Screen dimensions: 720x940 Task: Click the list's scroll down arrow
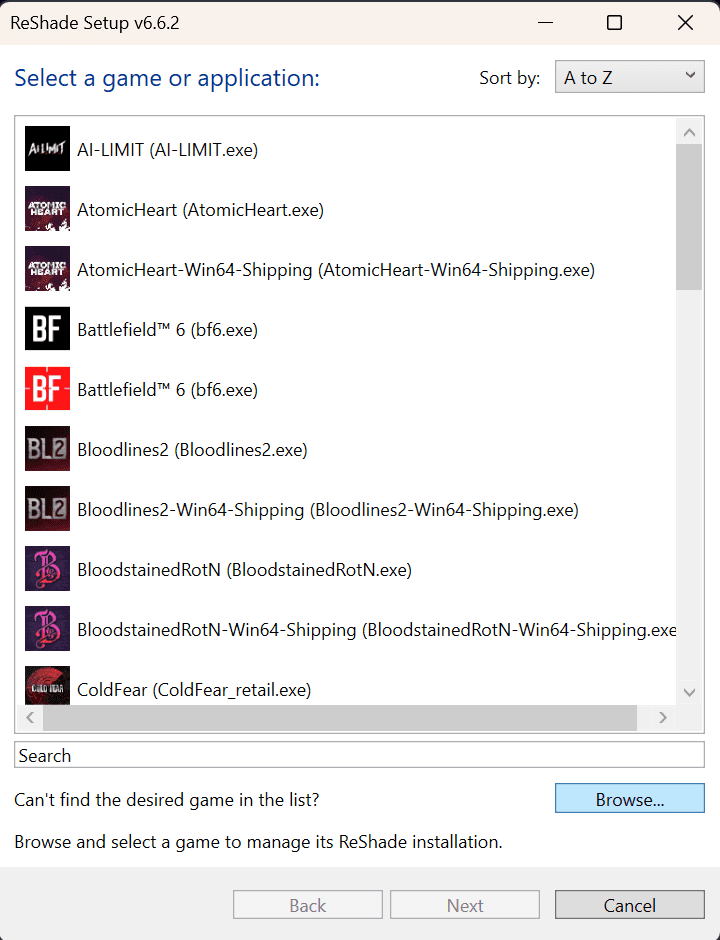[x=689, y=692]
